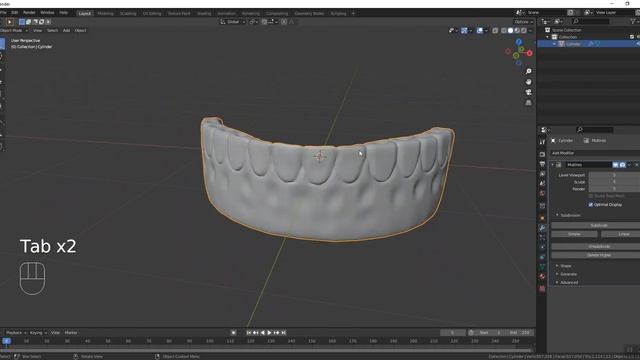
Task: Switch to wireframe viewport shading
Action: [x=504, y=31]
